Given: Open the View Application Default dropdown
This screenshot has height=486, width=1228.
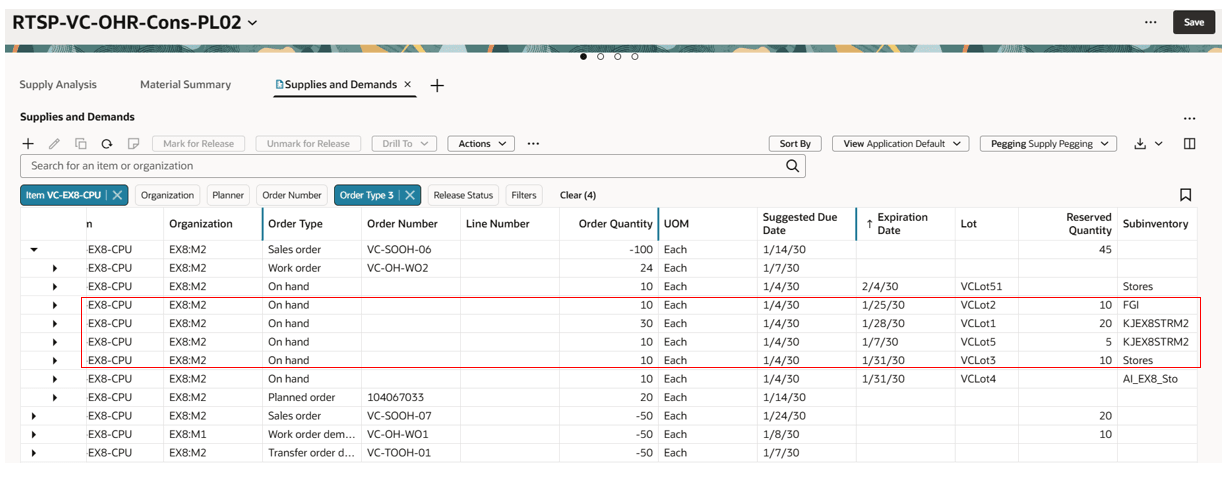Looking at the screenshot, I should click(x=900, y=144).
